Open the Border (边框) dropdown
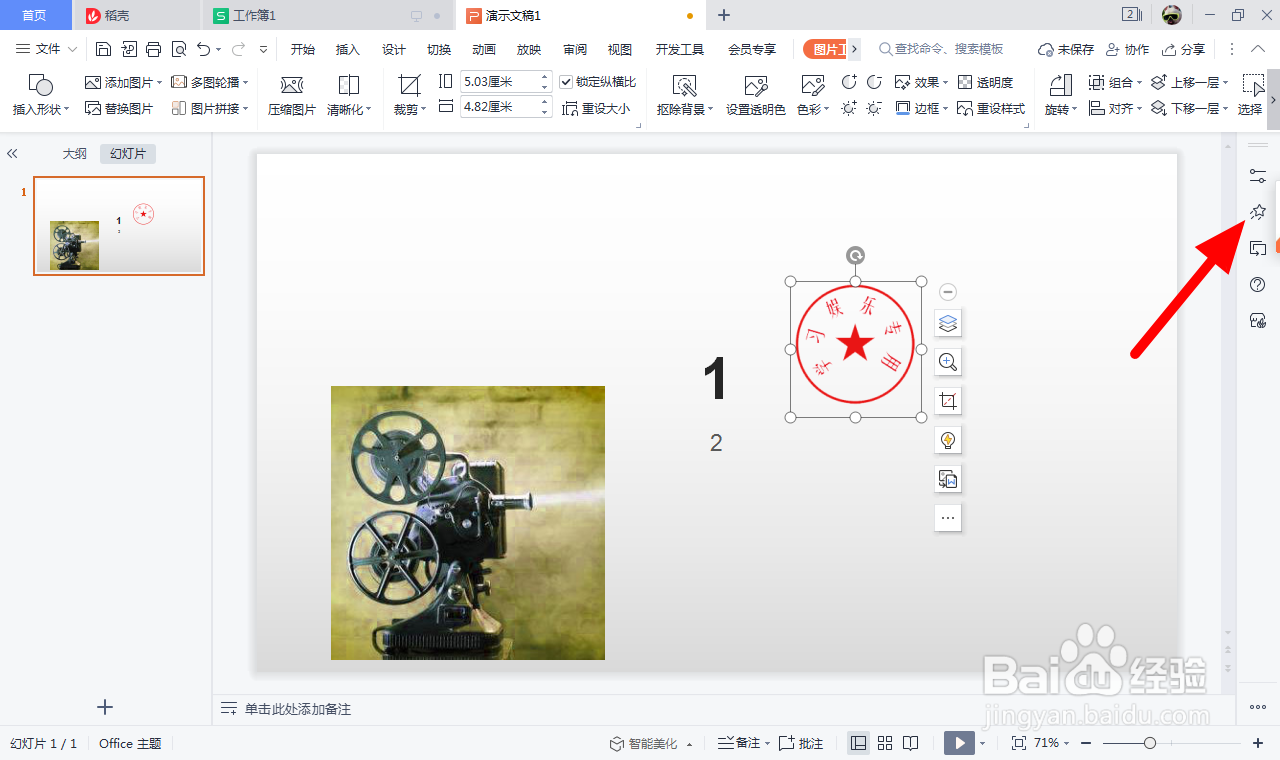This screenshot has width=1280, height=760. pyautogui.click(x=922, y=108)
